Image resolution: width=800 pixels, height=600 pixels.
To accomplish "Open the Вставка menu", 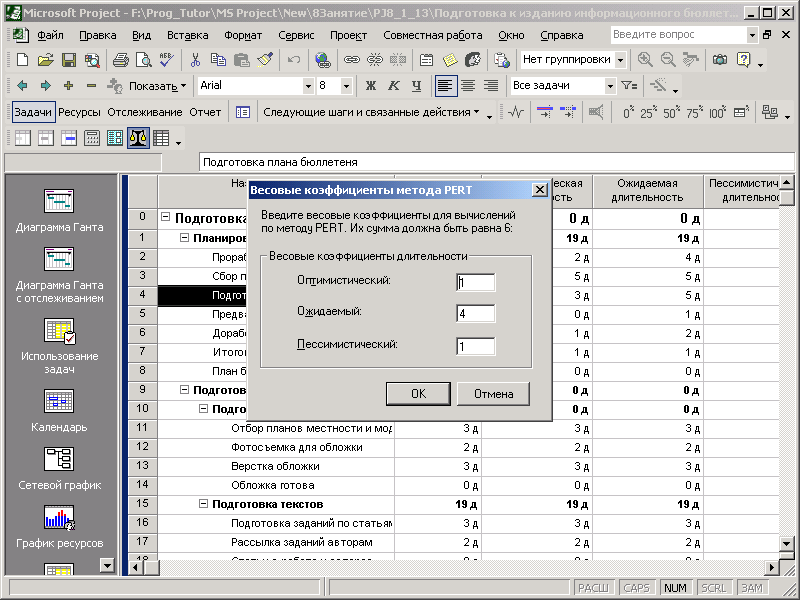I will coord(187,35).
